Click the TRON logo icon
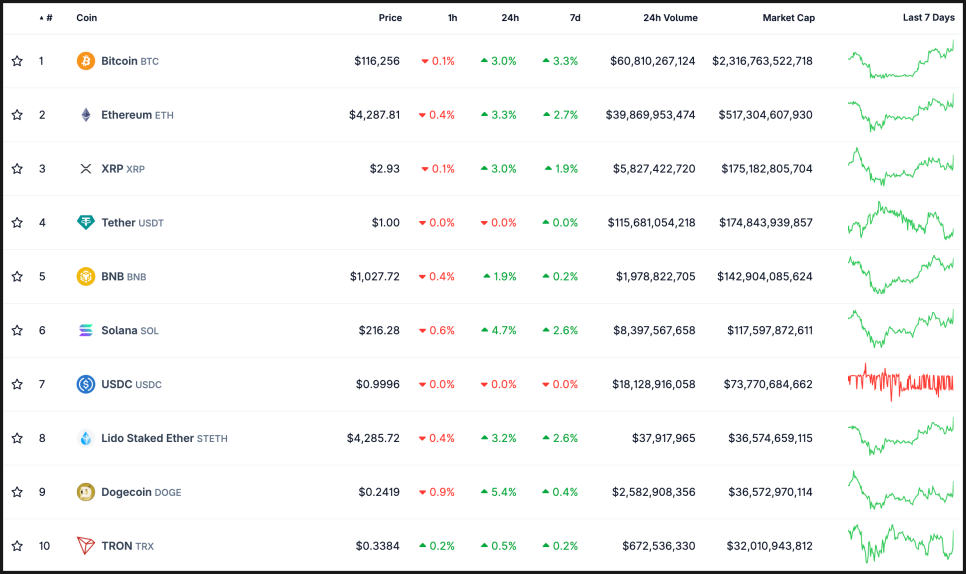The image size is (966, 574). [x=86, y=546]
